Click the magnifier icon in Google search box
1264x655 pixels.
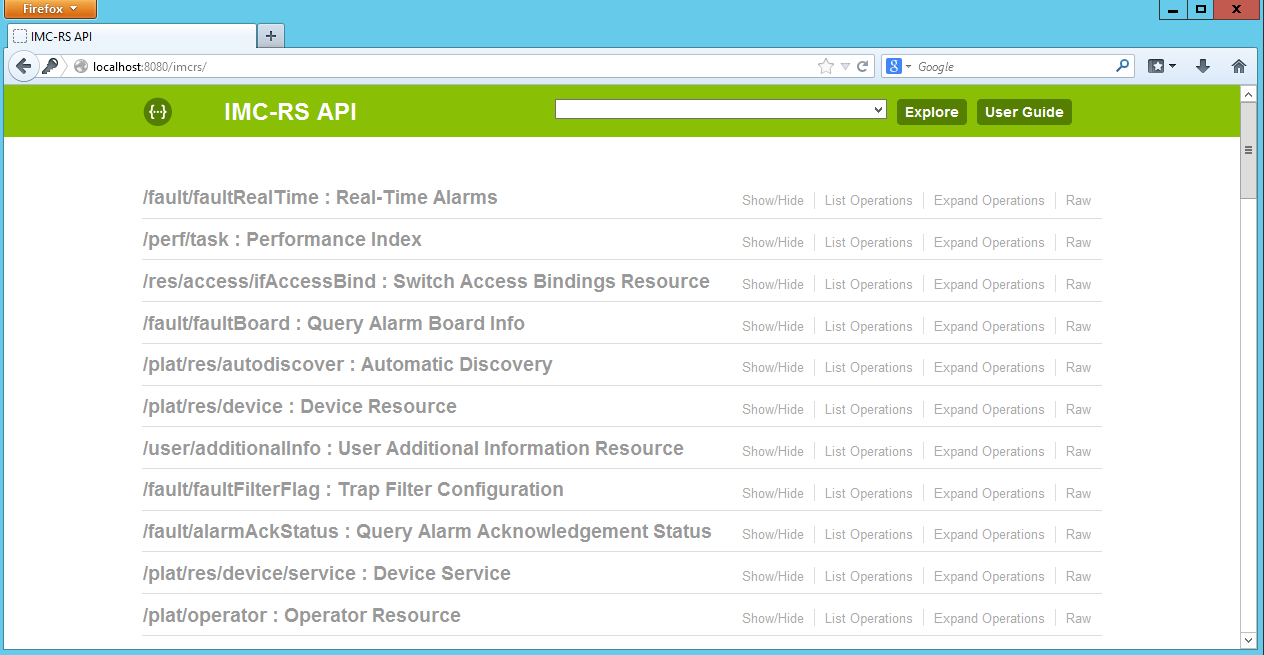click(x=1122, y=66)
